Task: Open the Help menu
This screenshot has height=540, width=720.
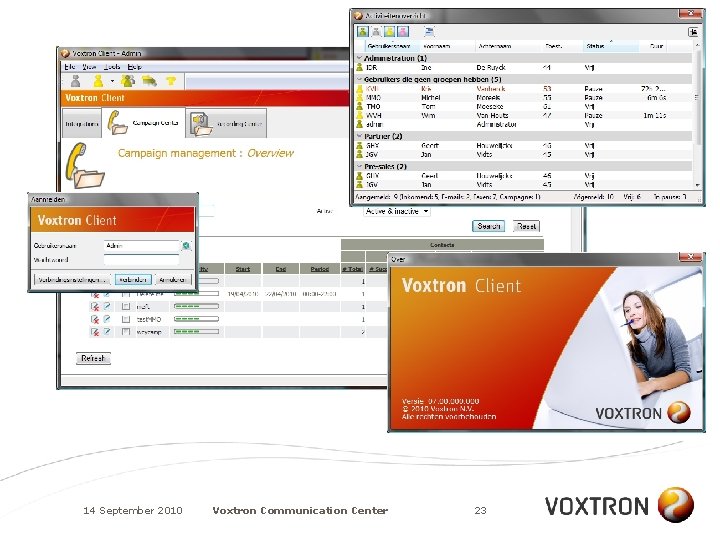Action: 134,67
